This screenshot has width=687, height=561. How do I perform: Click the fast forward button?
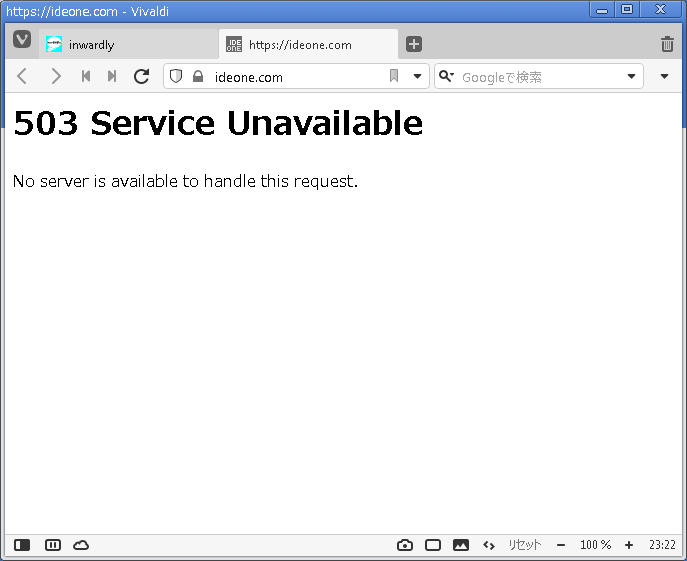pos(112,76)
